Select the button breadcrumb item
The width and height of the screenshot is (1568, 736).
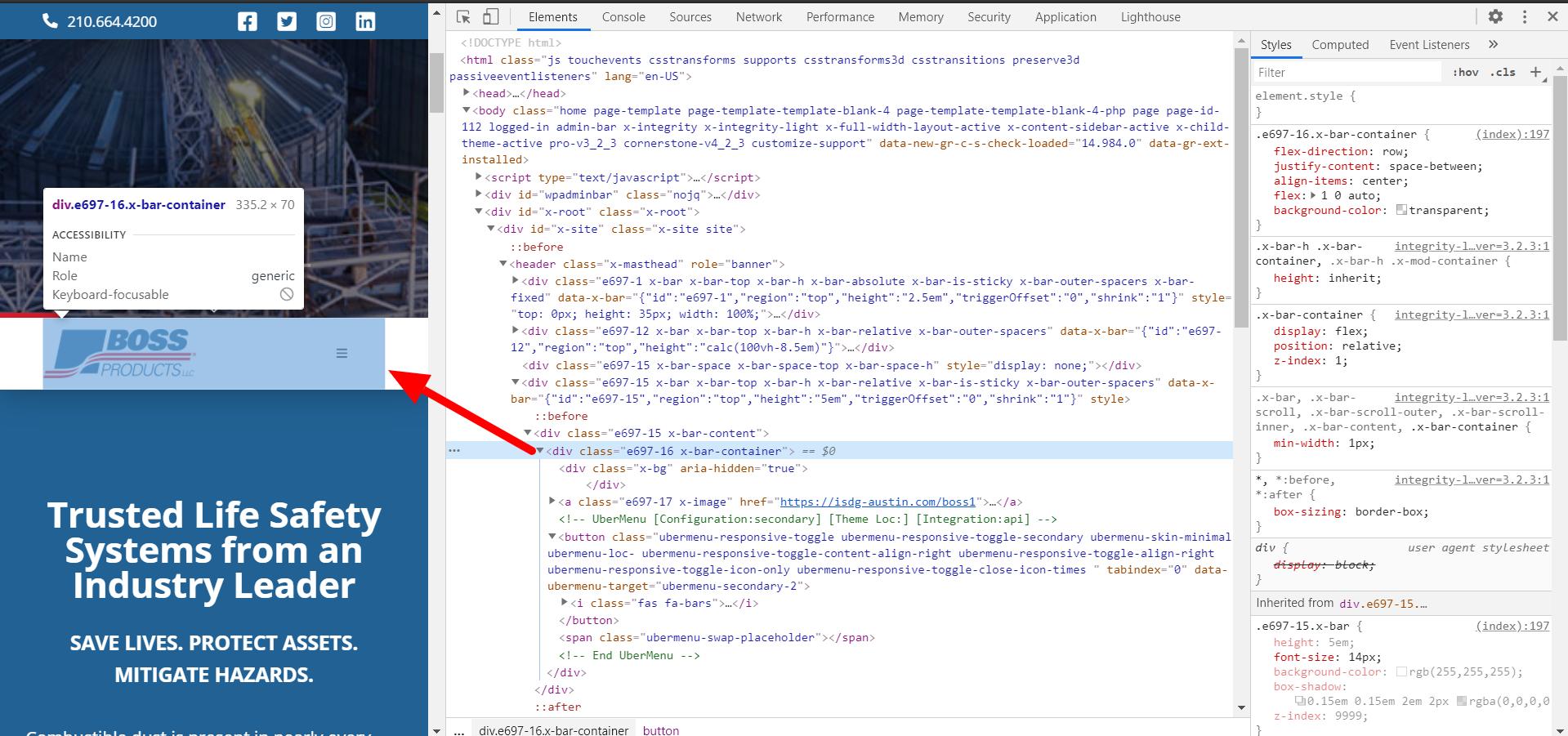661,729
